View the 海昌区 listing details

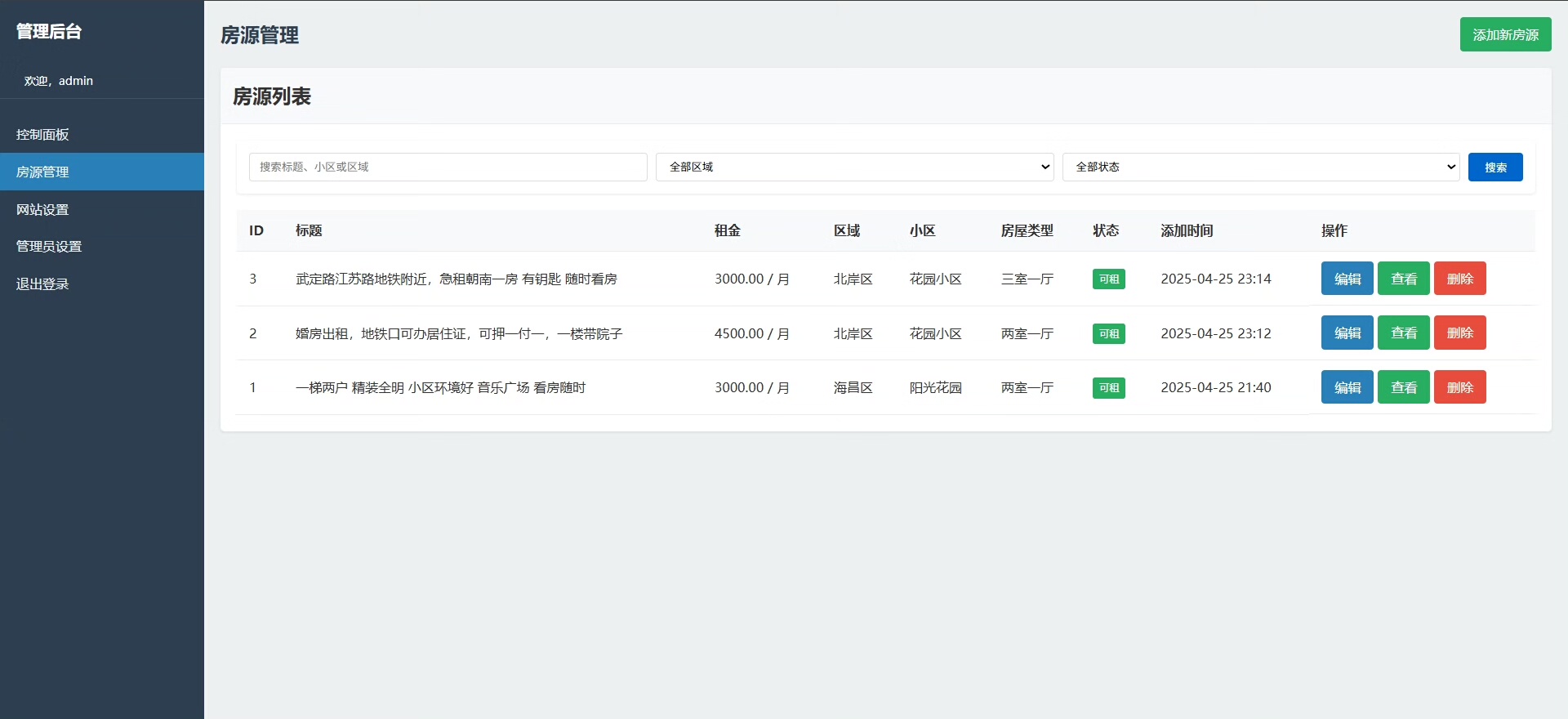(1403, 387)
